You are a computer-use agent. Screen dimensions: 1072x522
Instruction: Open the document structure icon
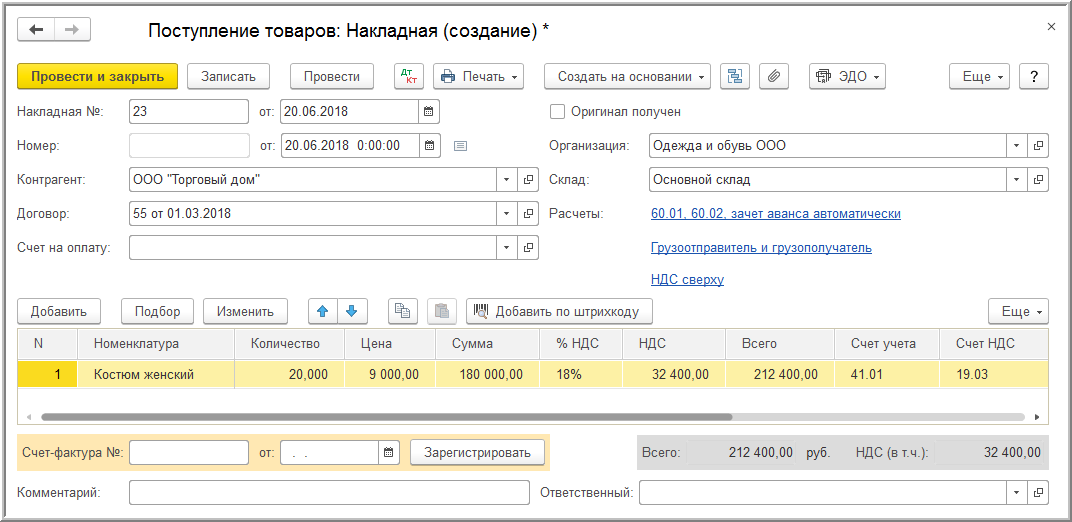point(735,76)
